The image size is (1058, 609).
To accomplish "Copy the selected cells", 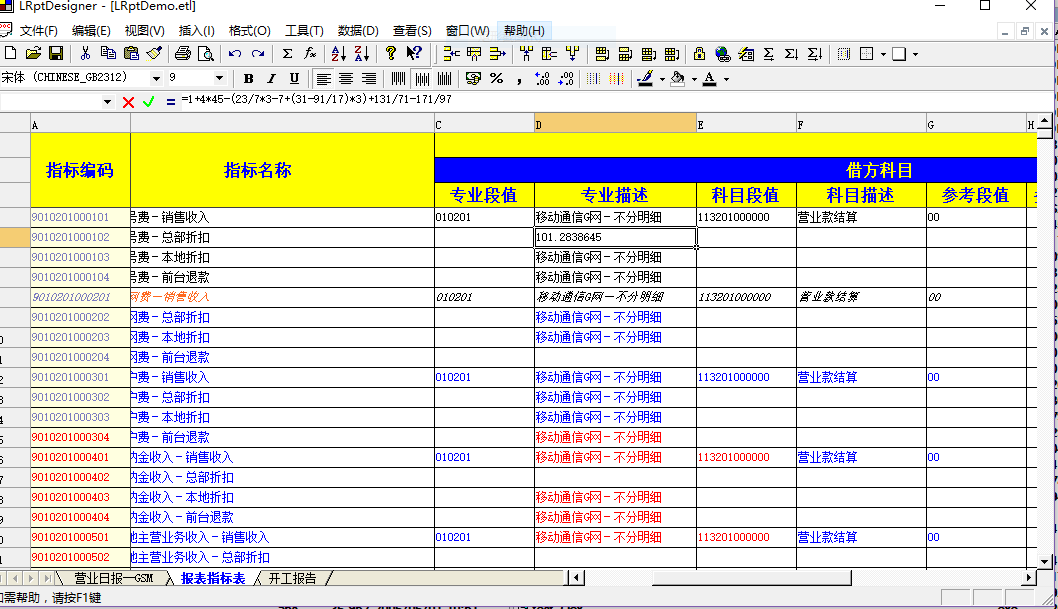I will coord(108,53).
